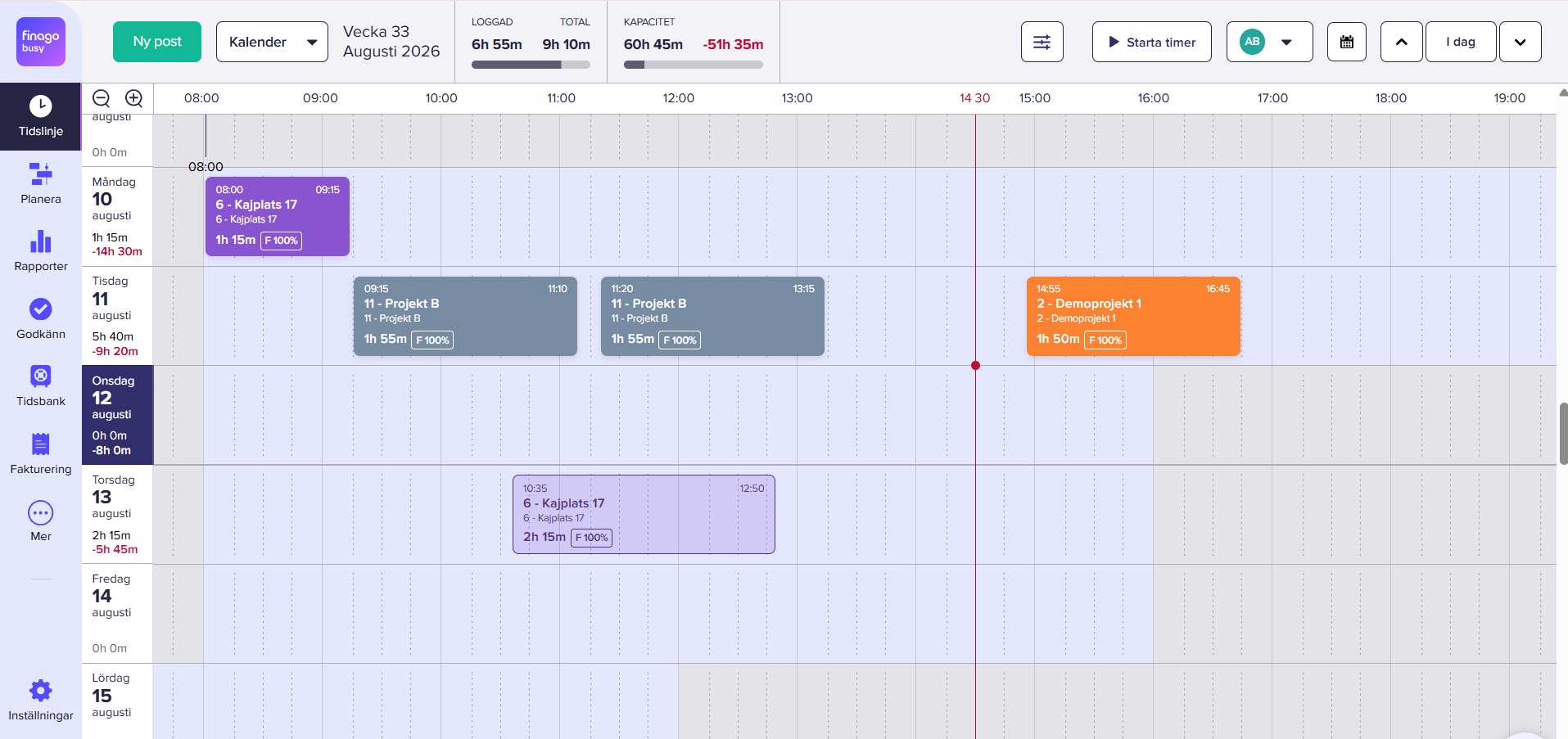Select Fredag 14 augusti day row
The width and height of the screenshot is (1568, 739).
tap(117, 613)
